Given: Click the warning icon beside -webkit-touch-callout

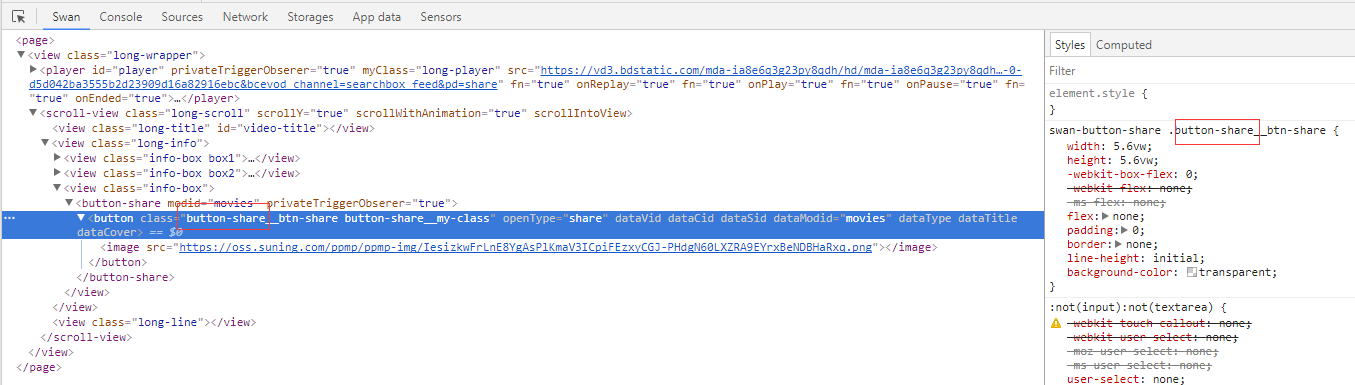Looking at the screenshot, I should (1056, 324).
